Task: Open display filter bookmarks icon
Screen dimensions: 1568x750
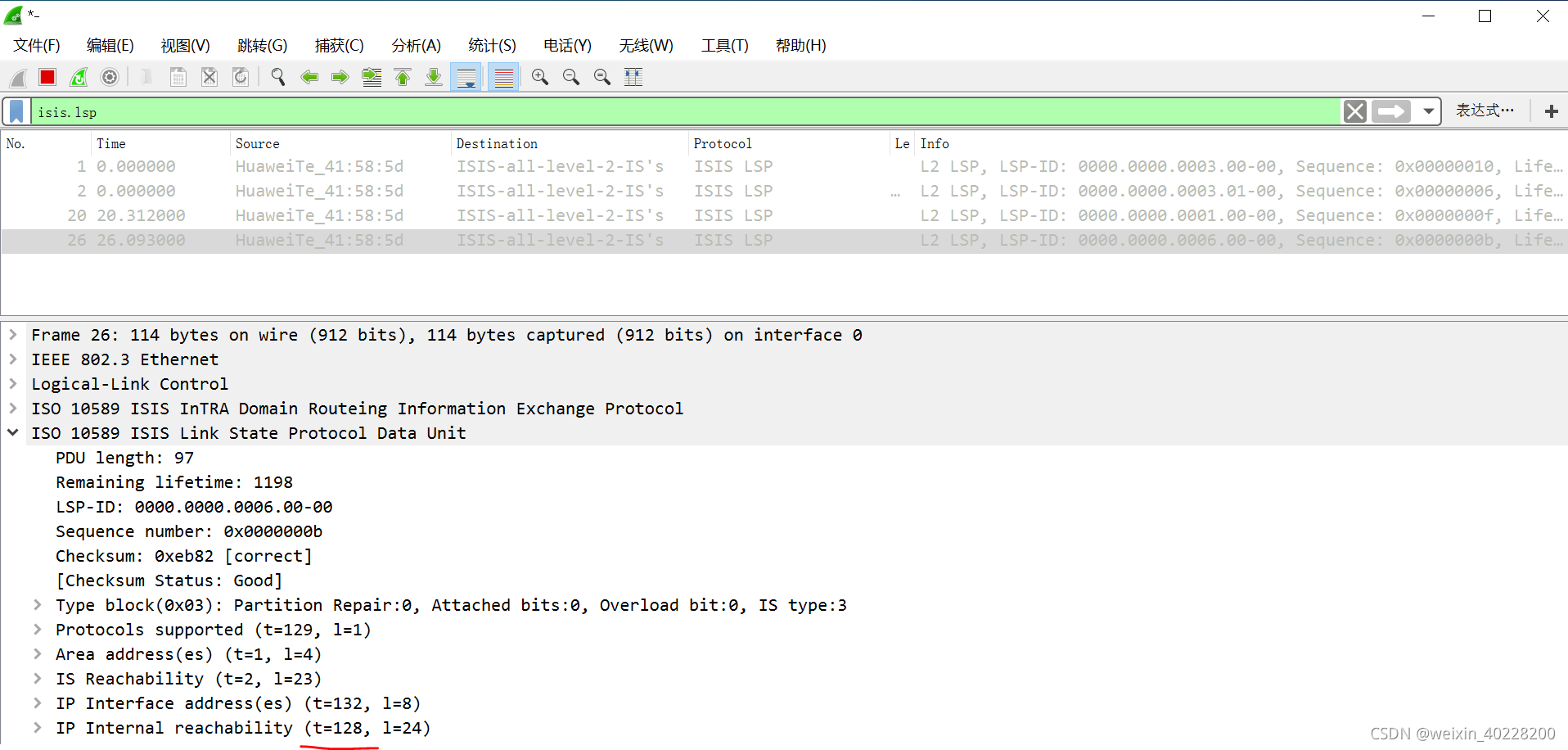Action: (16, 111)
